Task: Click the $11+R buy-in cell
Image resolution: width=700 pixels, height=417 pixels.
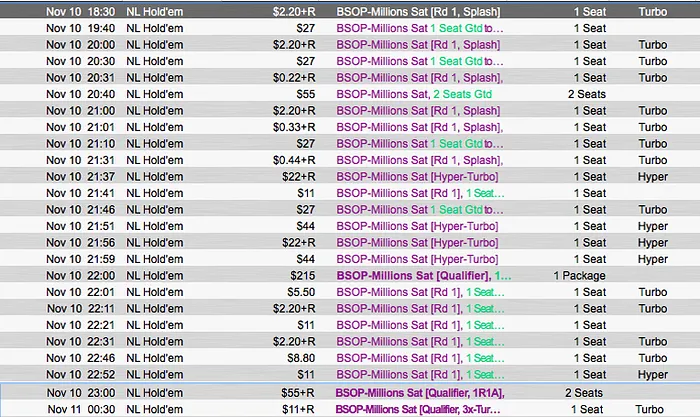Action: [x=298, y=409]
